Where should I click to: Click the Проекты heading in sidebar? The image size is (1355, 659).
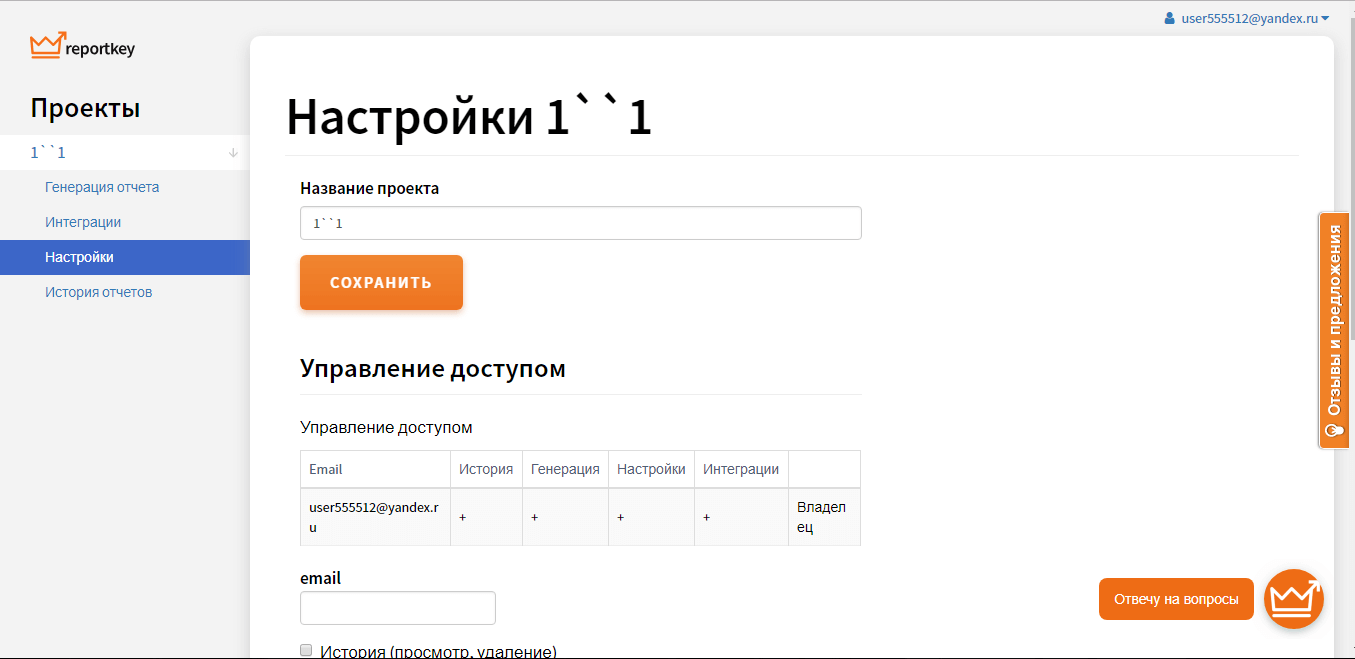point(85,108)
